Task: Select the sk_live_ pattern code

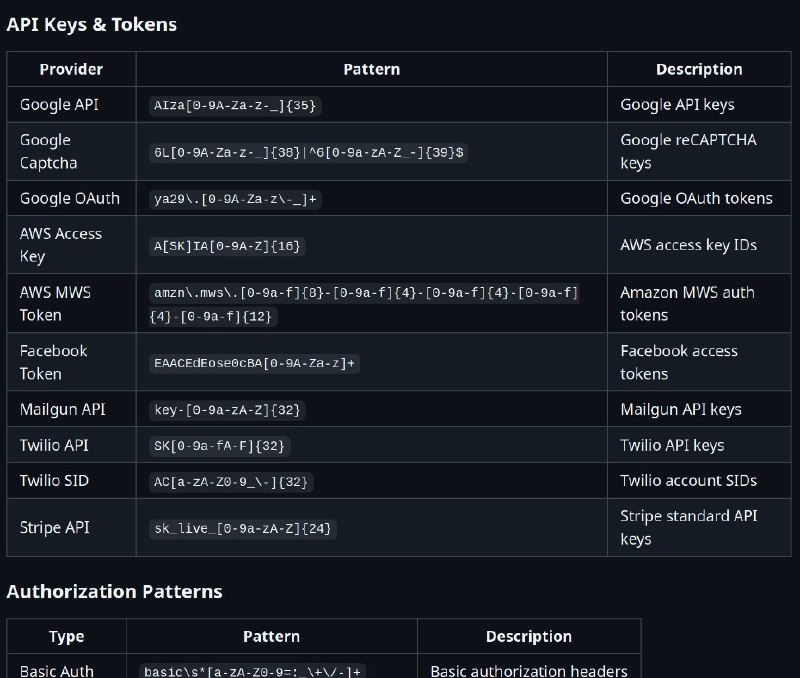Action: click(243, 529)
